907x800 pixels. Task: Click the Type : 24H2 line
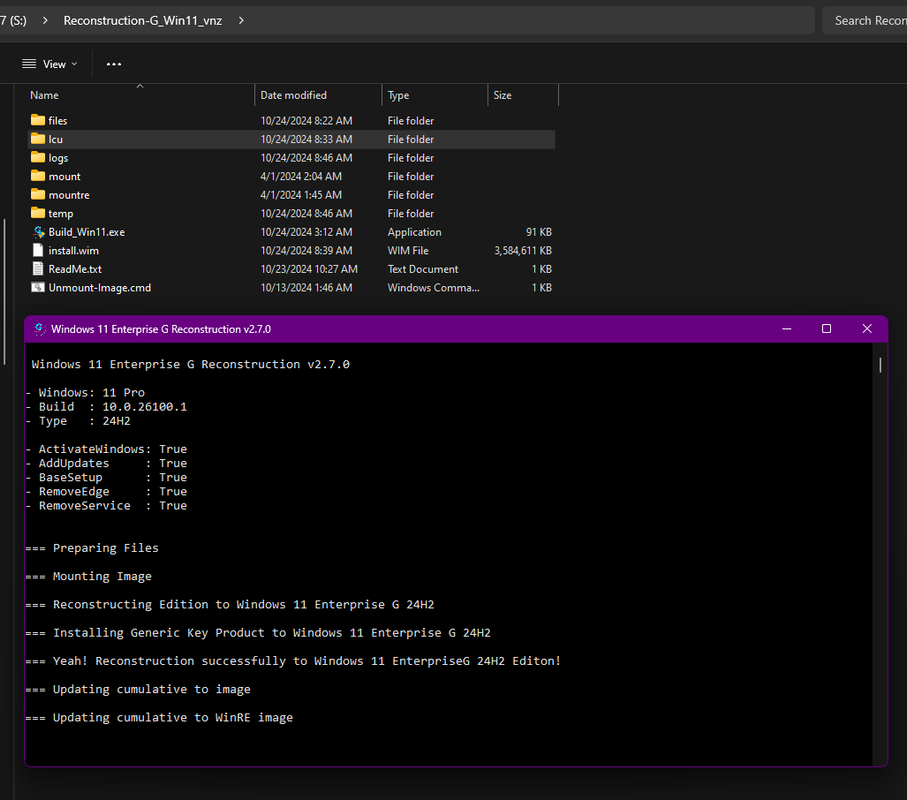79,421
